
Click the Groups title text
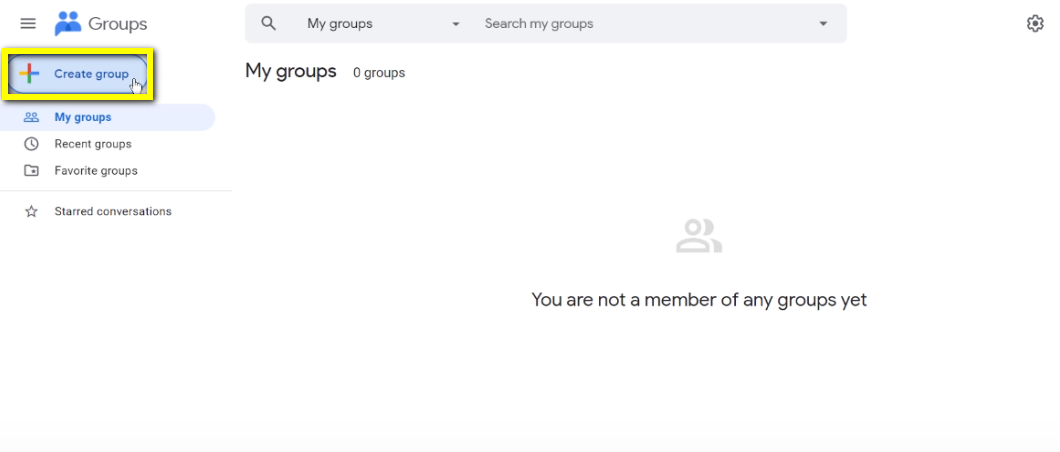pyautogui.click(x=118, y=24)
